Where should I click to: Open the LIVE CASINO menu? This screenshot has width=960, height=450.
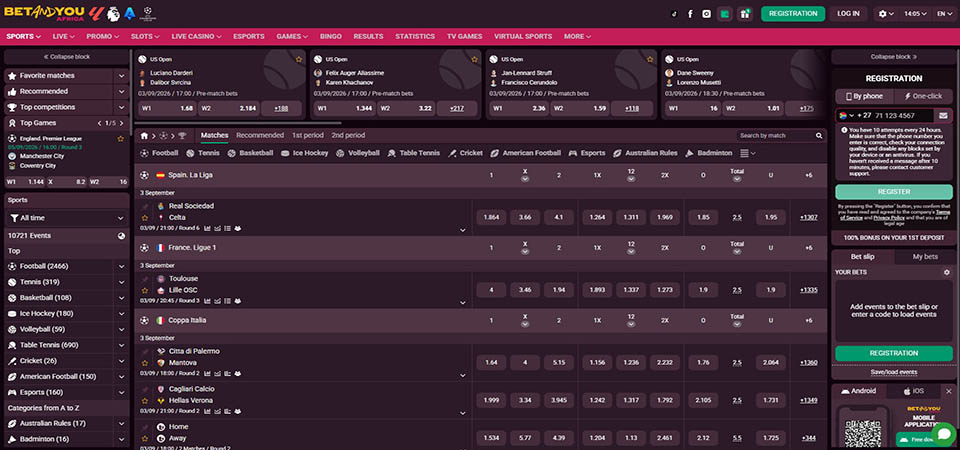196,37
